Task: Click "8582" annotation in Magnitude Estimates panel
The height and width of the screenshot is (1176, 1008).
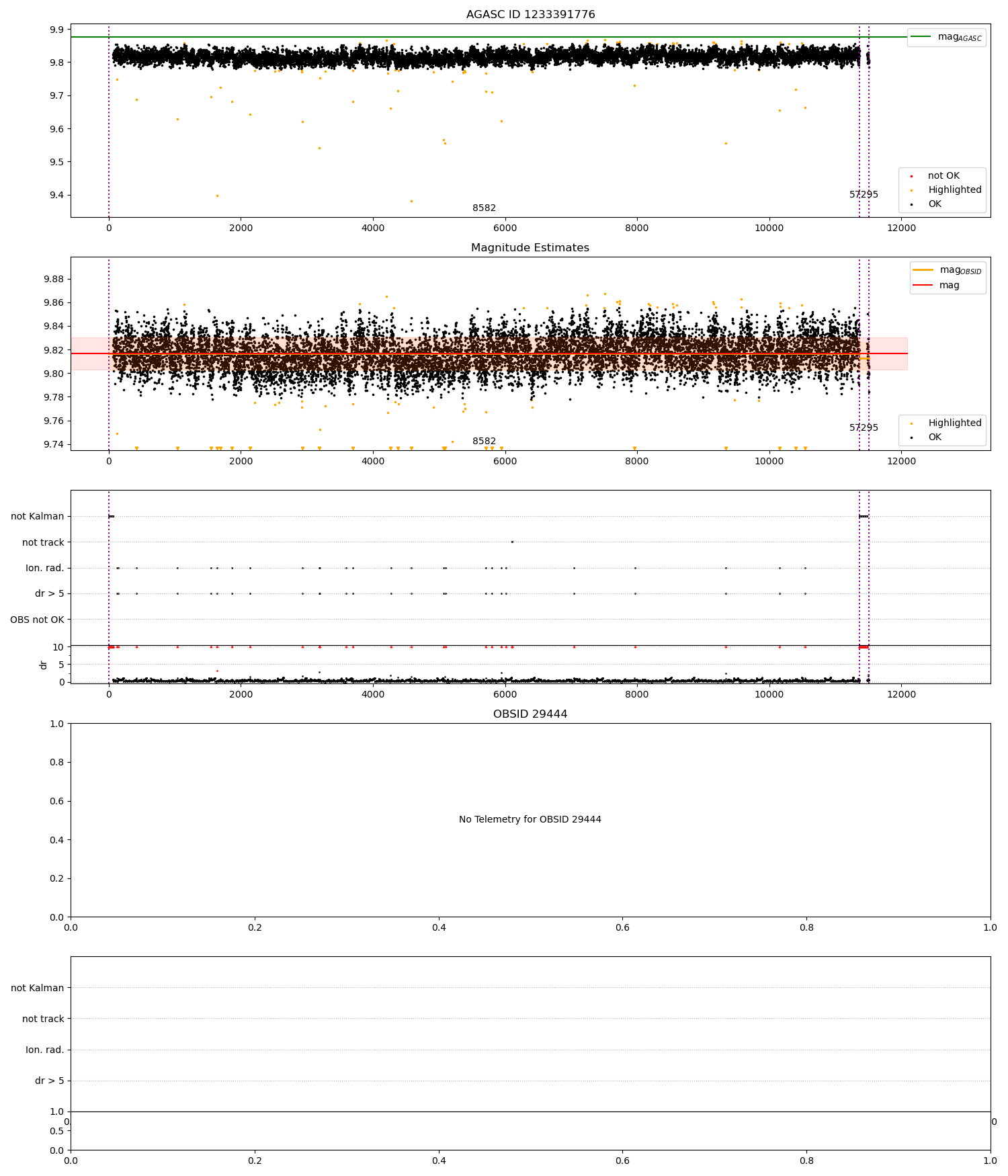Action: tap(484, 442)
